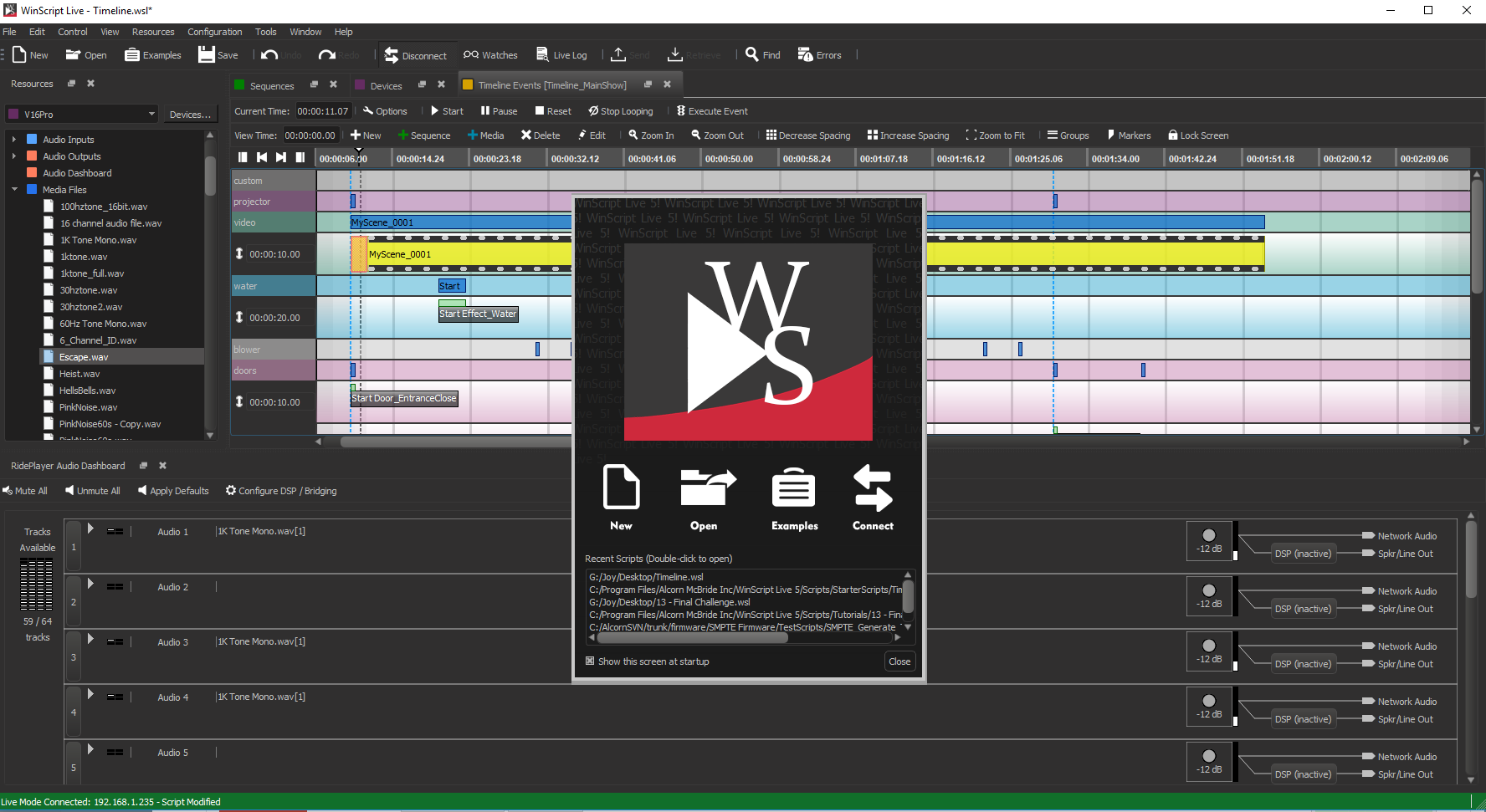Open the Watches panel
Image resolution: width=1486 pixels, height=812 pixels.
click(x=490, y=54)
